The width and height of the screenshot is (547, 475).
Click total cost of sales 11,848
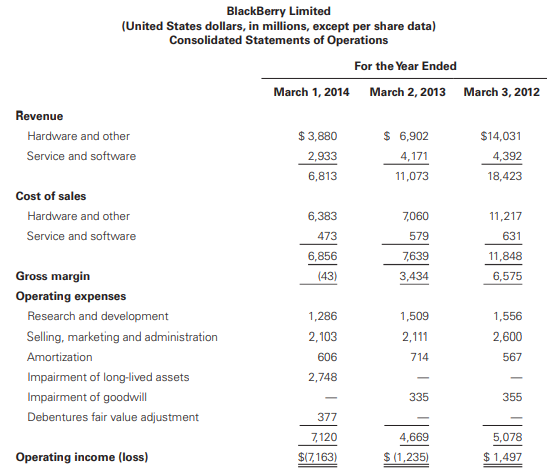click(x=505, y=256)
